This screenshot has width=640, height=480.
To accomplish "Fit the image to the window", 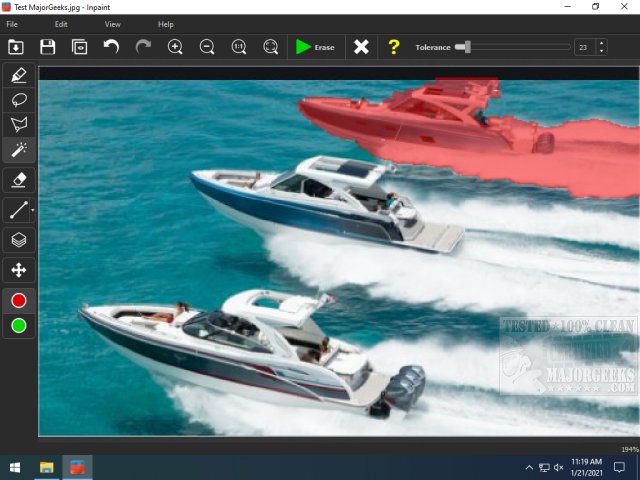I will 271,47.
